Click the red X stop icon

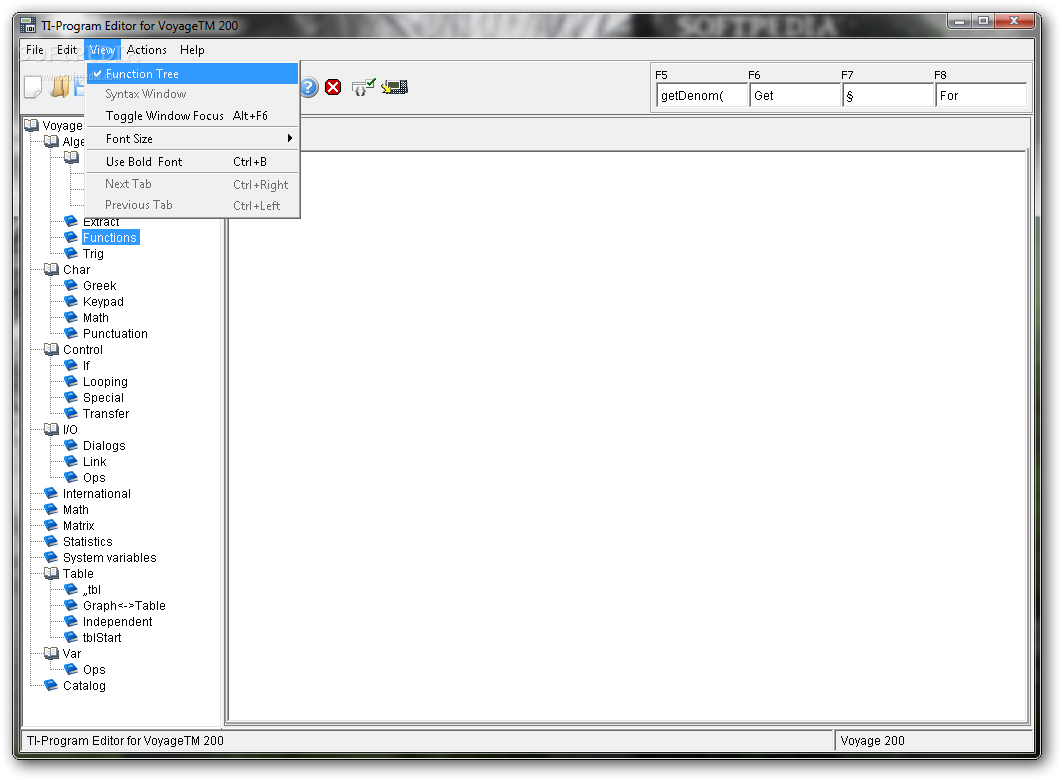coord(333,87)
